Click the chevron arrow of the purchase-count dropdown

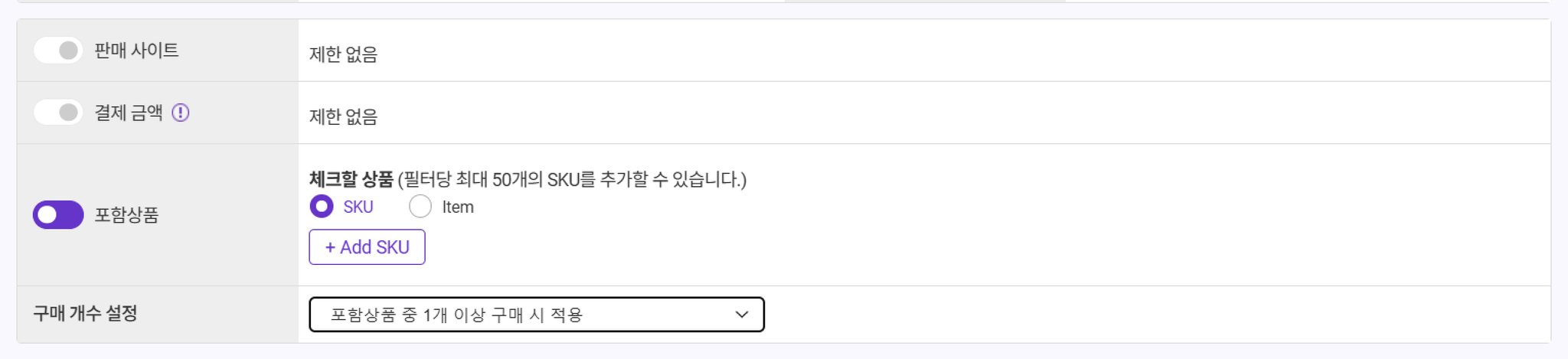click(x=741, y=315)
